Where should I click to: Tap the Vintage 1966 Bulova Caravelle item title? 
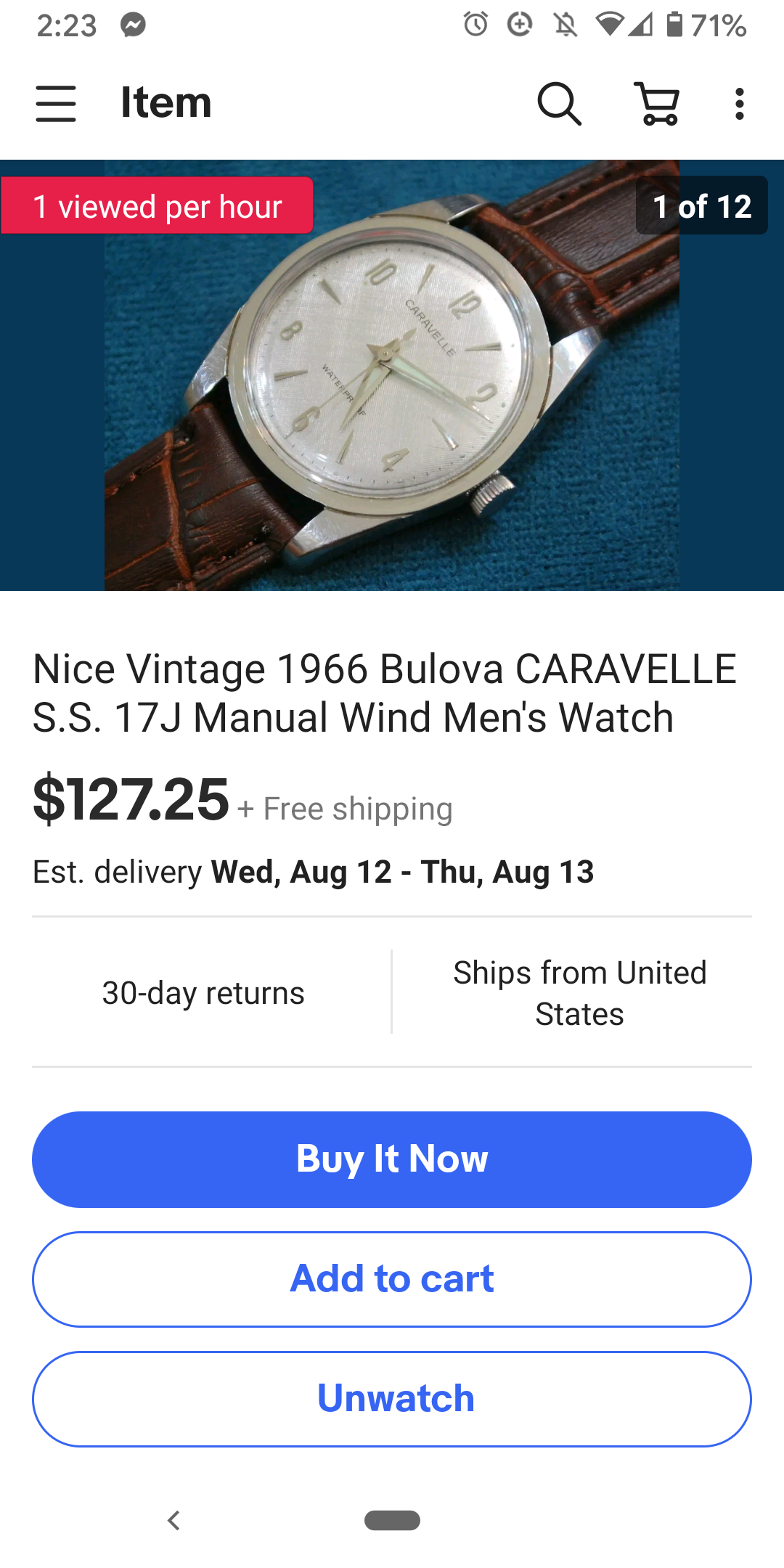tap(385, 693)
